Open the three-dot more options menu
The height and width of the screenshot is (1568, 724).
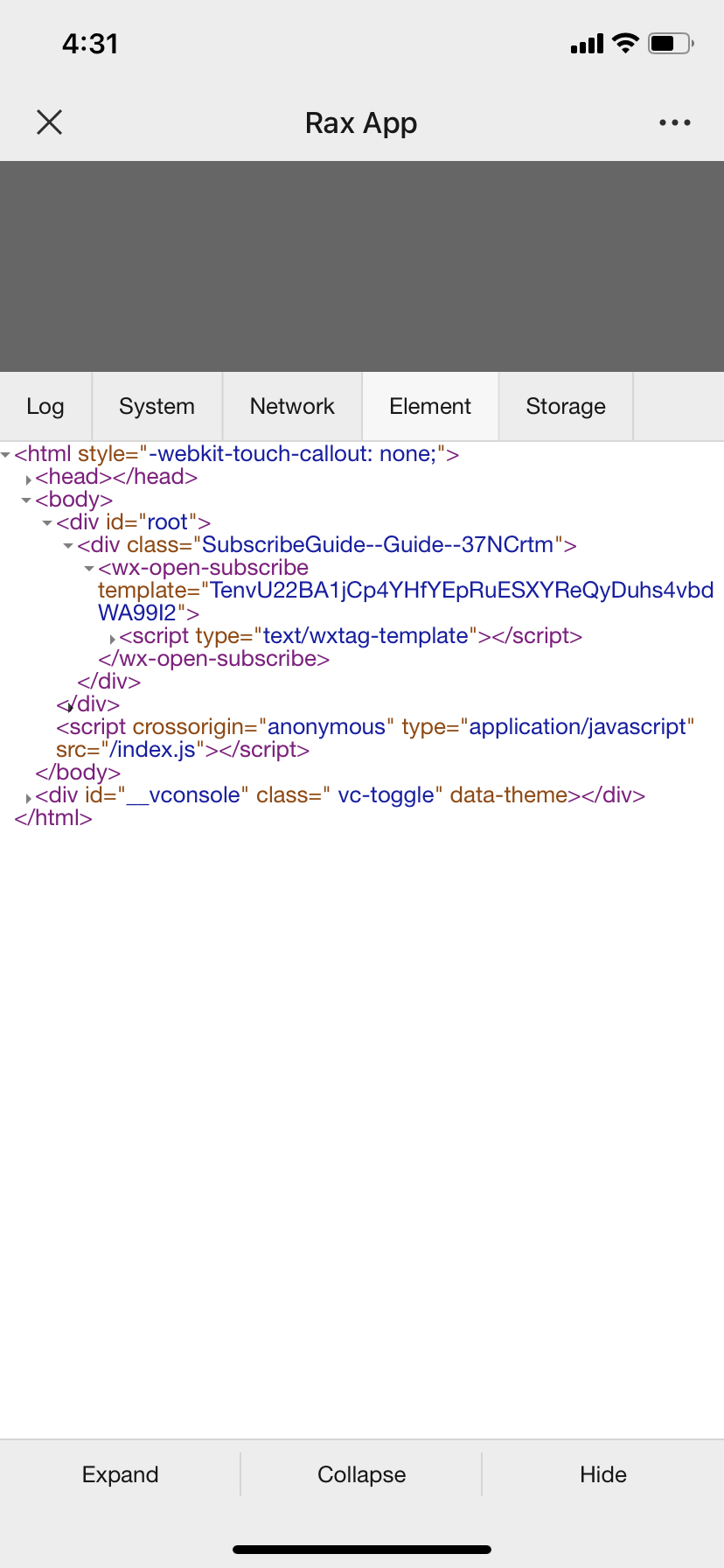(675, 122)
